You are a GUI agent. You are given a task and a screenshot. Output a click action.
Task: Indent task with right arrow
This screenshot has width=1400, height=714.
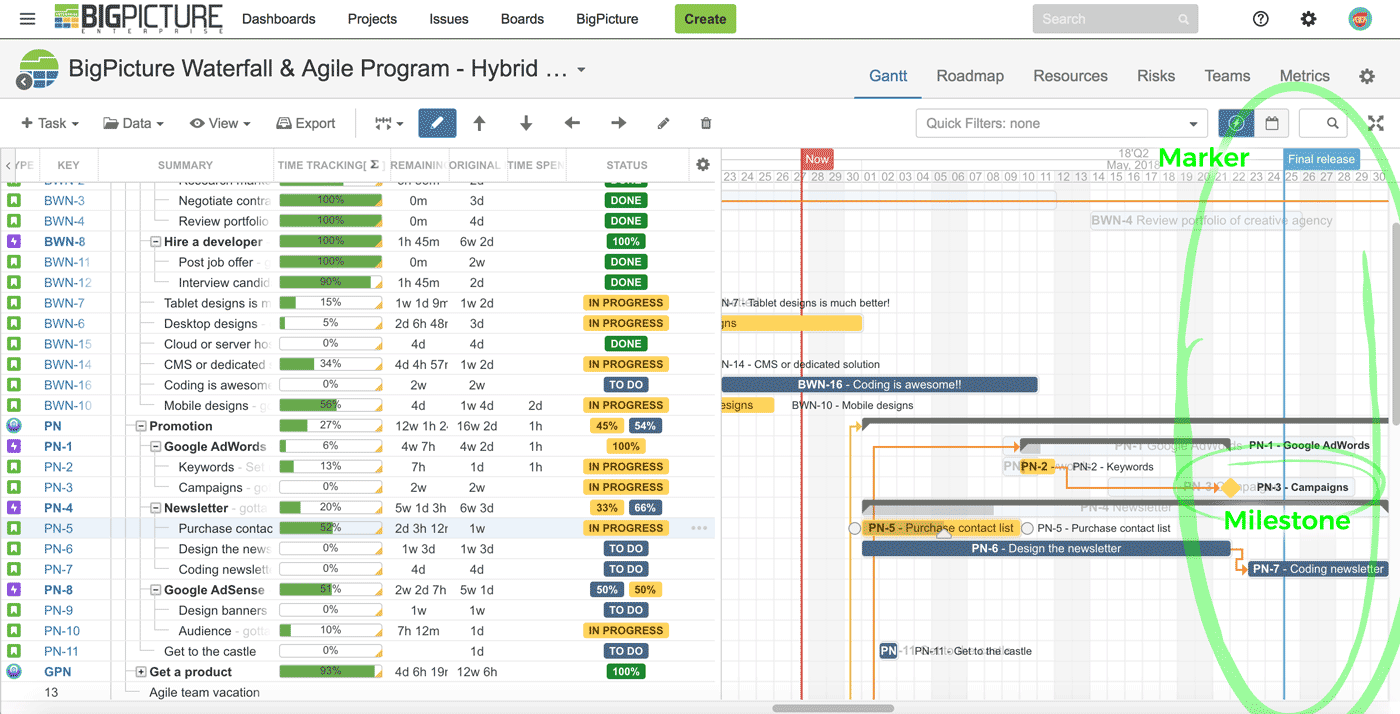pyautogui.click(x=618, y=123)
